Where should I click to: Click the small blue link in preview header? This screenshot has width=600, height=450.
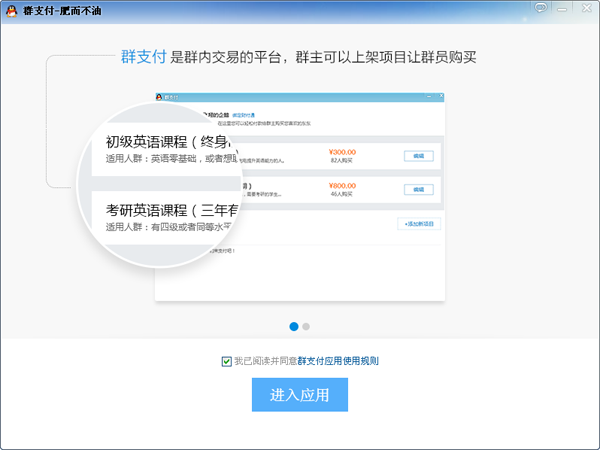[x=243, y=115]
